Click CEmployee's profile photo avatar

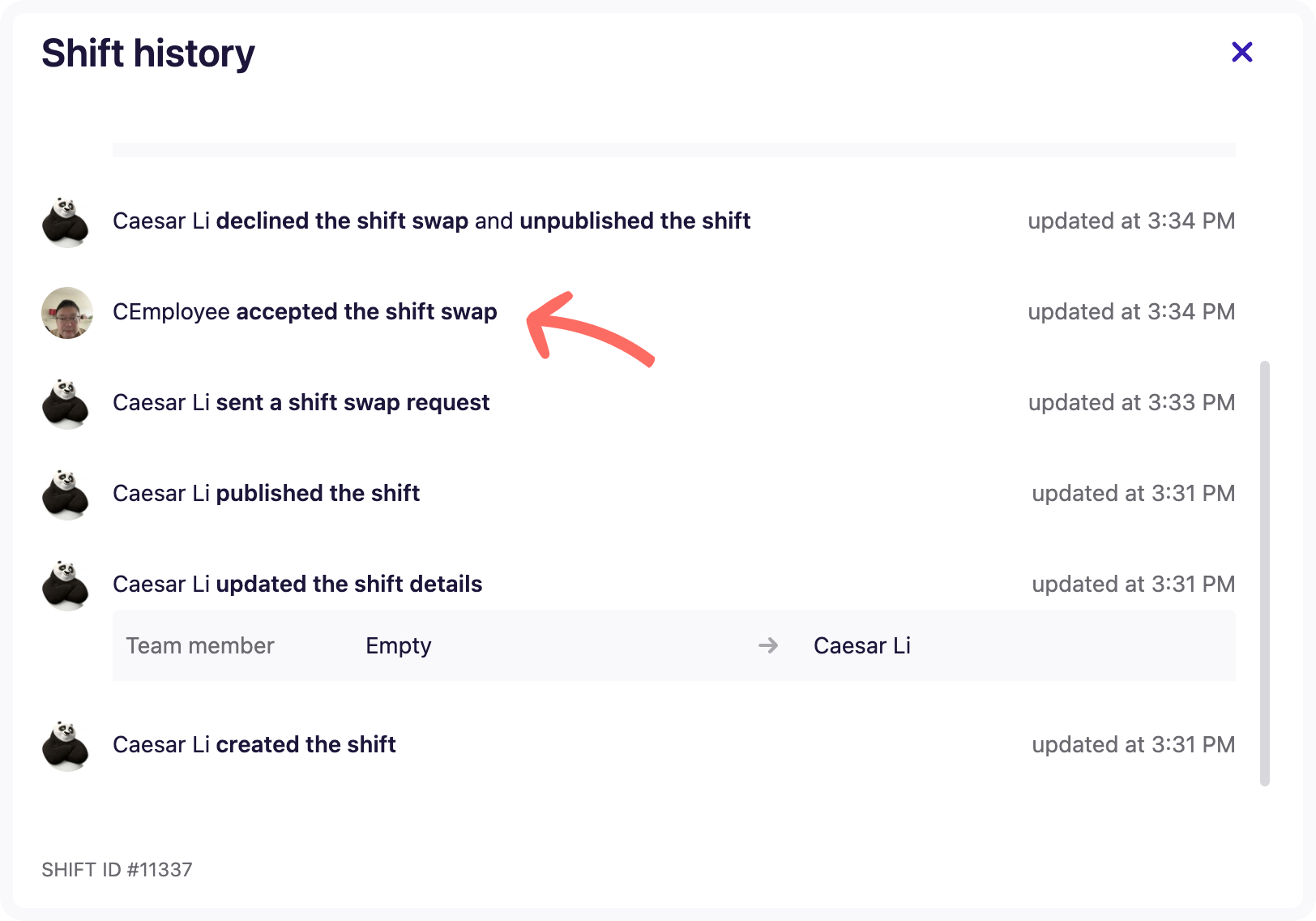[x=67, y=312]
